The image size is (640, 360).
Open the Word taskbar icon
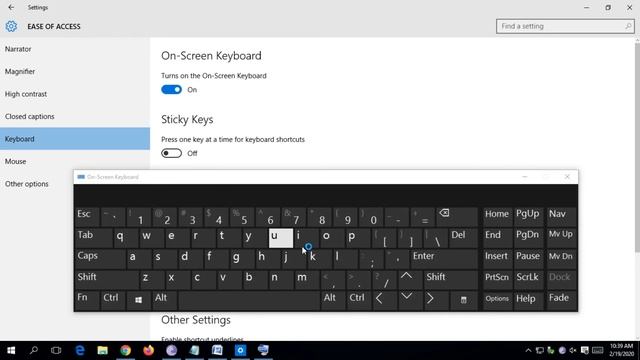217,350
